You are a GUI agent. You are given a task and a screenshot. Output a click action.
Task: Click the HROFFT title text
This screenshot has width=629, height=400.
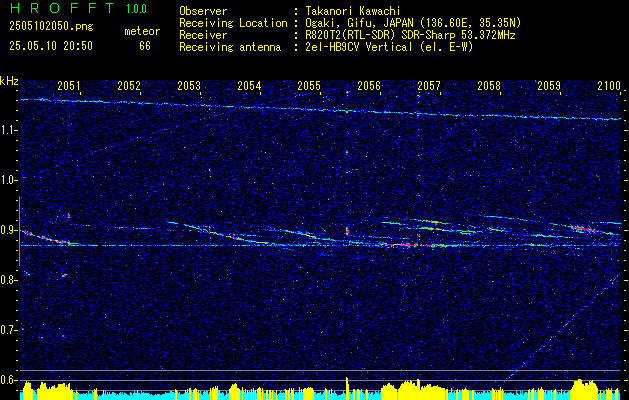(x=62, y=8)
